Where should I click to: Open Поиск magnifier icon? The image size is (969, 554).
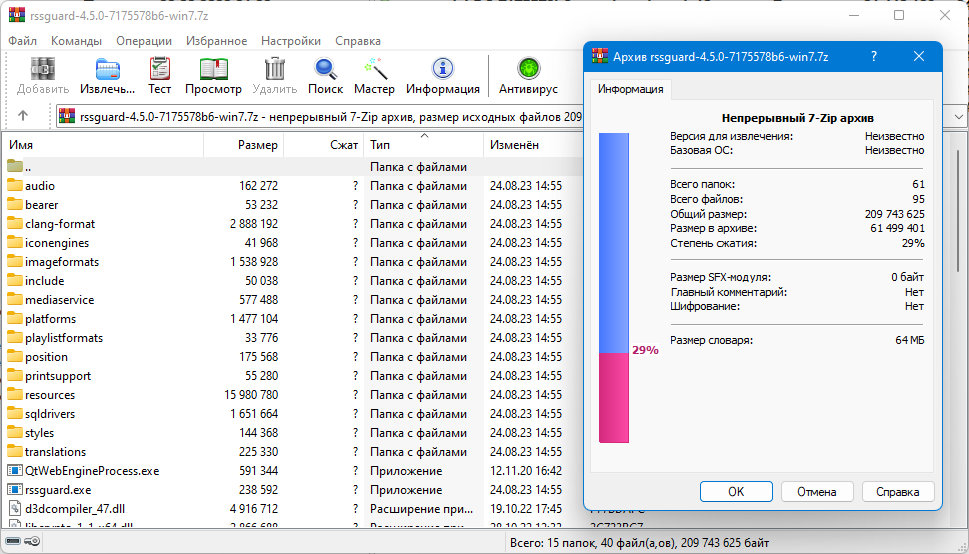coord(325,69)
